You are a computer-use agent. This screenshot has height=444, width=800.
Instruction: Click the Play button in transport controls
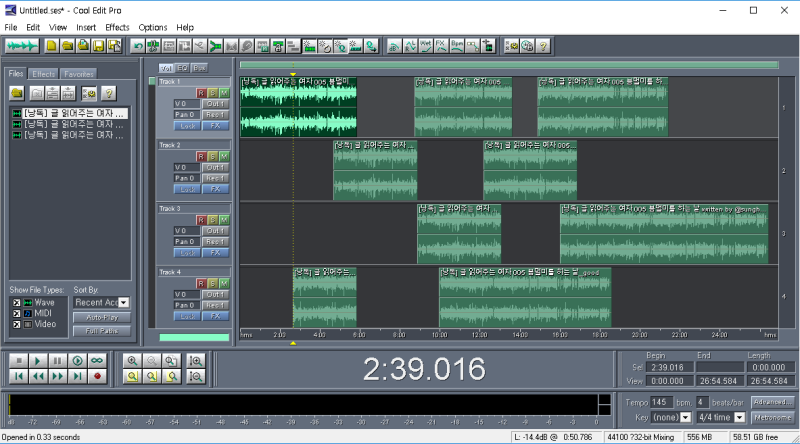click(x=38, y=360)
